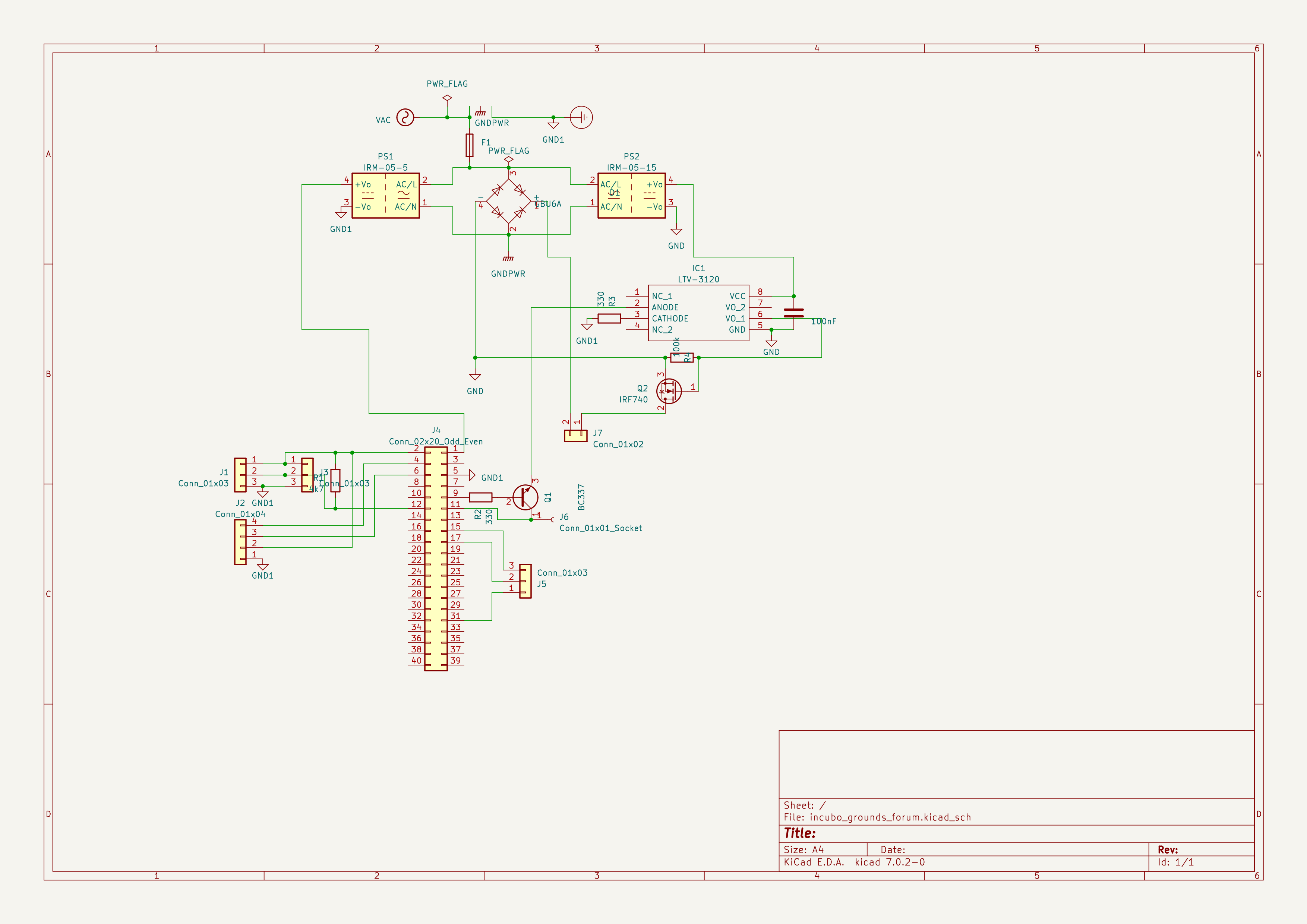The width and height of the screenshot is (1307, 924).
Task: Click the 'CATHODE' pin name on IC1
Action: [x=670, y=319]
